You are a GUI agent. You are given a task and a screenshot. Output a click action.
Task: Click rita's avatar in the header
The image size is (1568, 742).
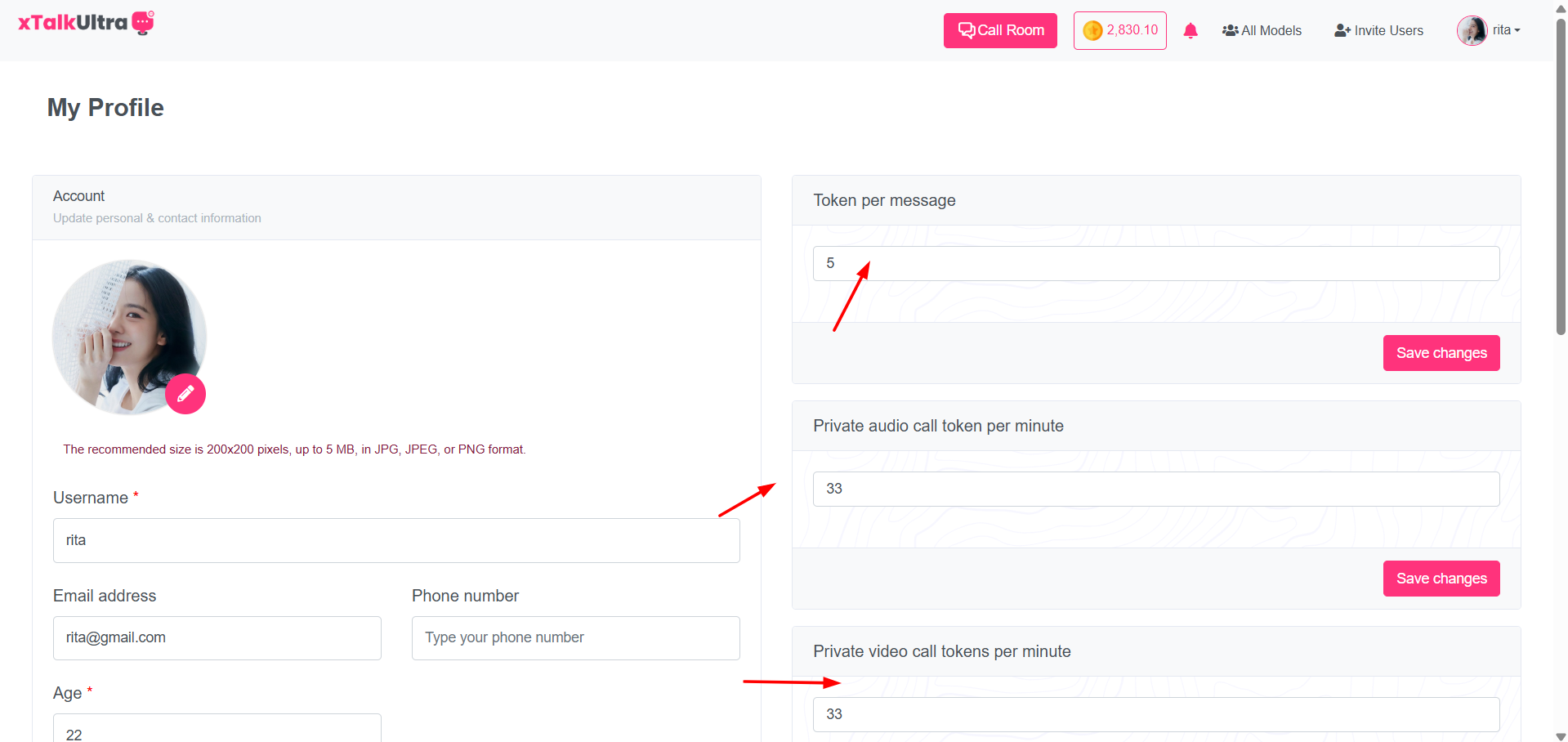tap(1472, 30)
